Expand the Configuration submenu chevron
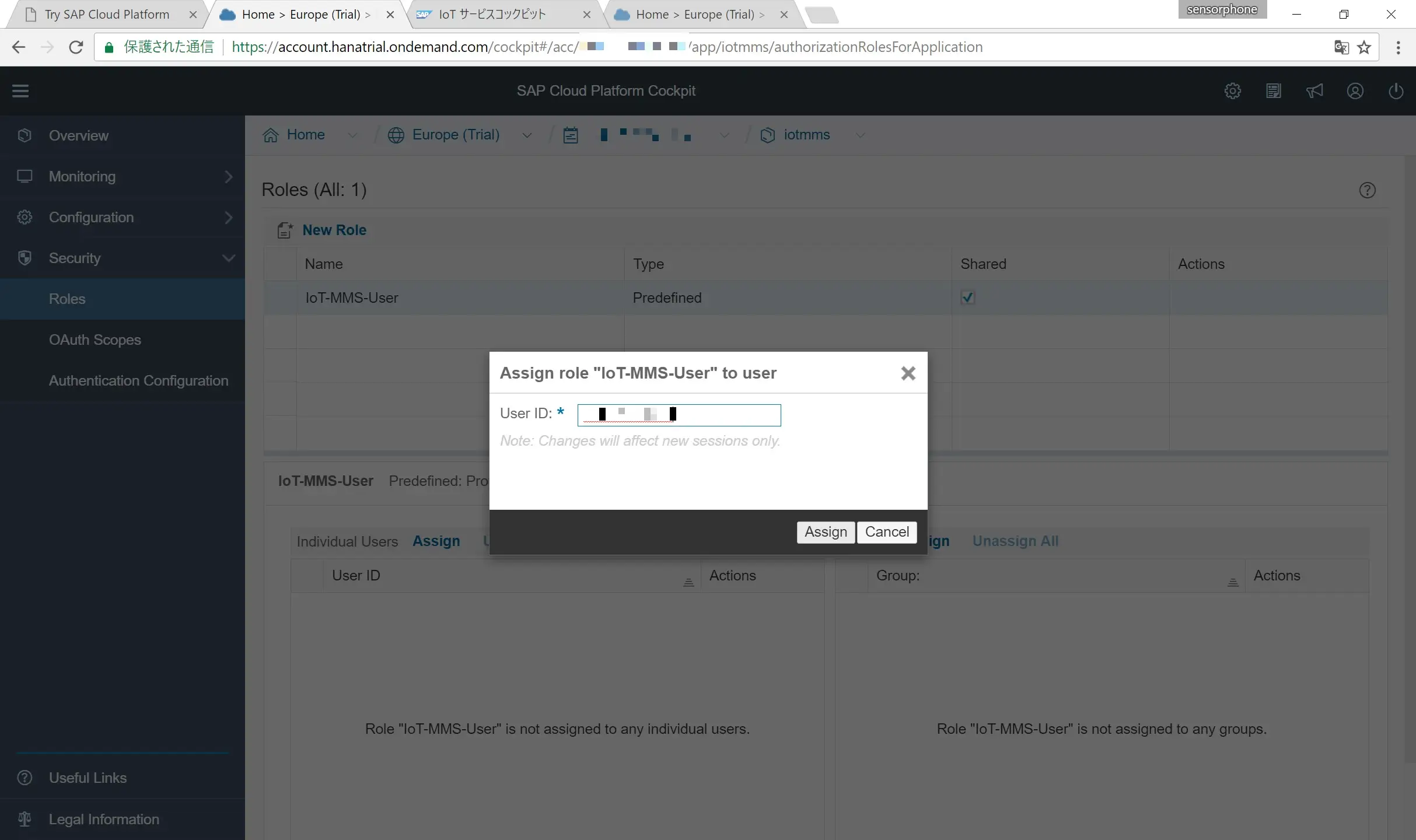This screenshot has height=840, width=1416. click(229, 217)
